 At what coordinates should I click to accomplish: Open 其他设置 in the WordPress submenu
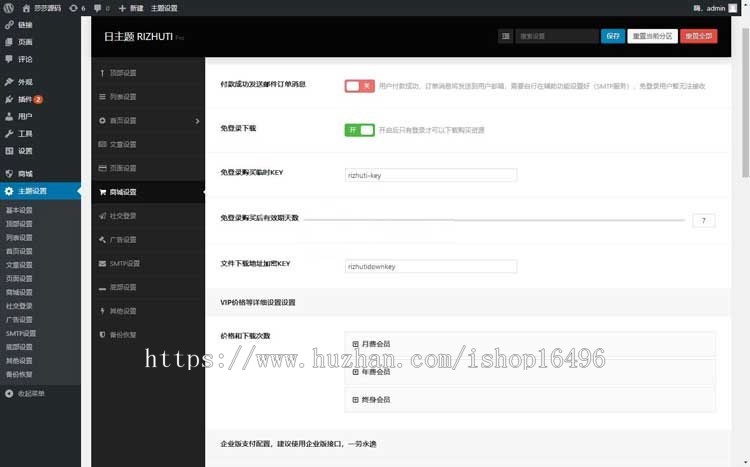click(x=19, y=361)
